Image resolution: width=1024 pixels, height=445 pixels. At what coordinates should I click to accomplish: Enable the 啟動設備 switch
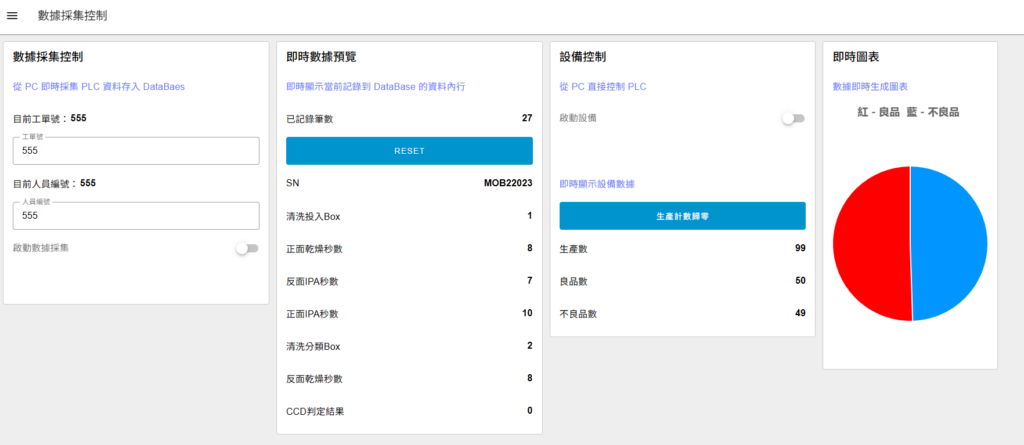(792, 118)
